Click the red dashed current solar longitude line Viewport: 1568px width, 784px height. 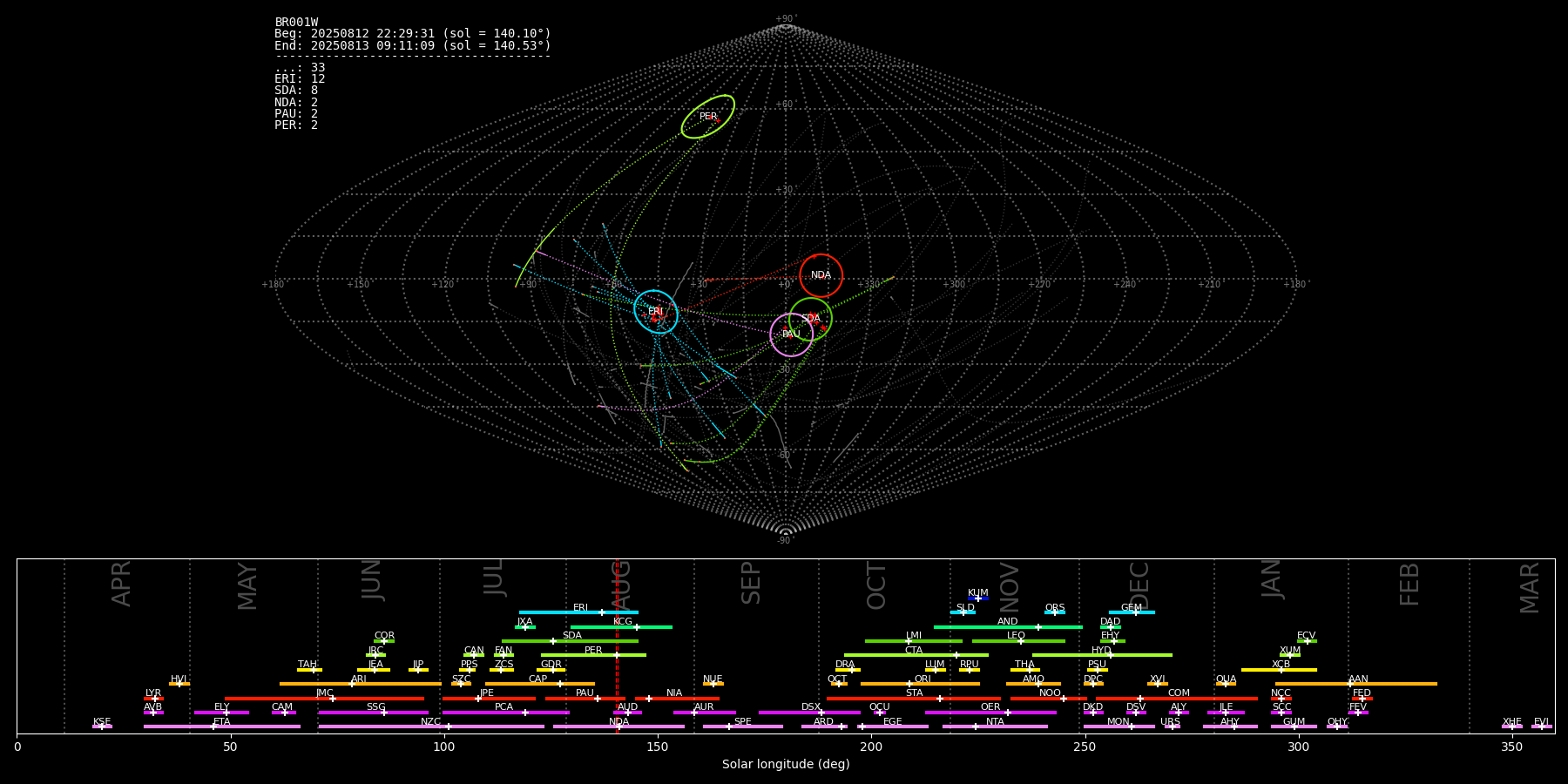[x=618, y=645]
